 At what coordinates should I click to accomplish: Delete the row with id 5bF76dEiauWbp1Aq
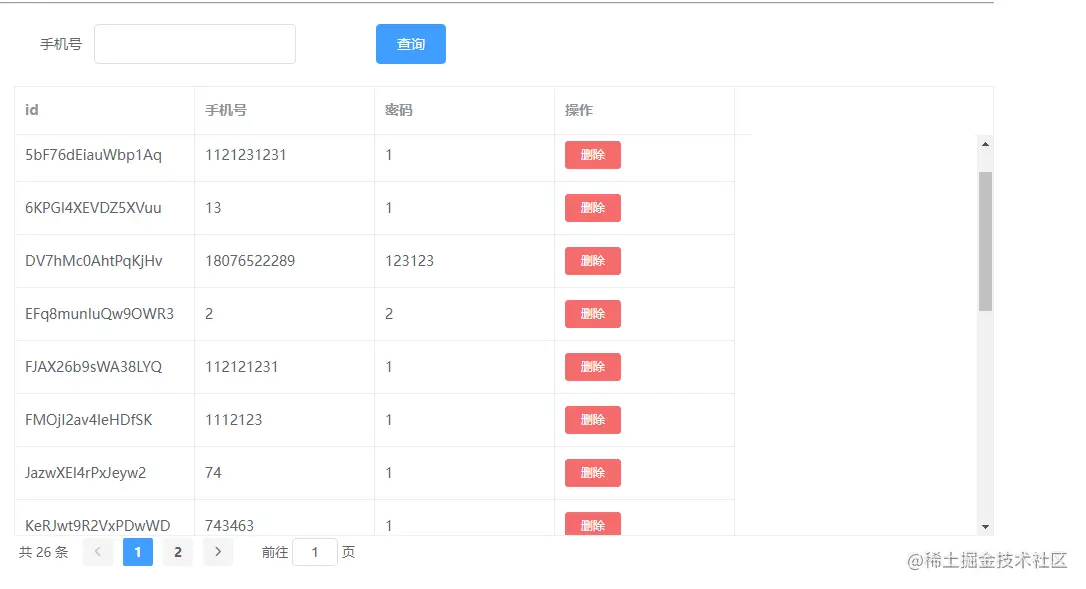click(x=592, y=155)
